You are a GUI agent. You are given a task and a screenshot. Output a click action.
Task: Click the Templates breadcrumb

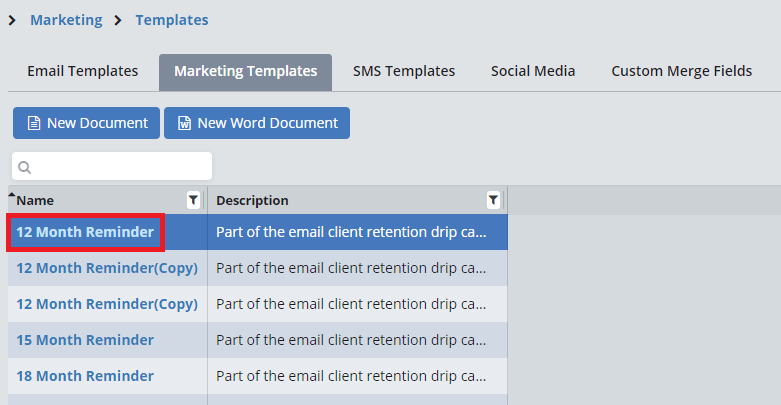coord(172,20)
